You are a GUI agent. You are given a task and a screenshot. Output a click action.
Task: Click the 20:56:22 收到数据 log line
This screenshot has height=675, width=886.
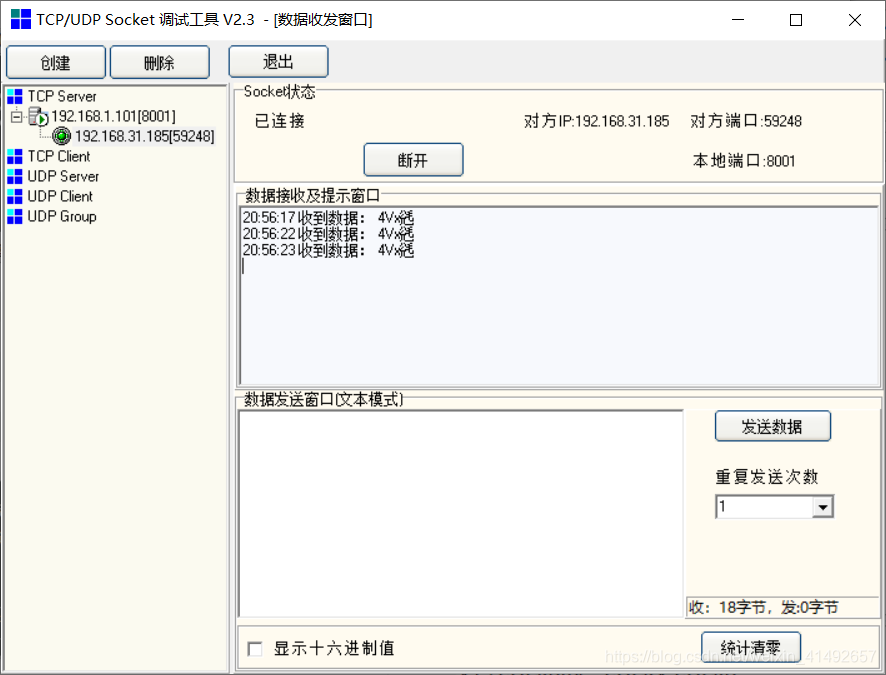[x=328, y=234]
